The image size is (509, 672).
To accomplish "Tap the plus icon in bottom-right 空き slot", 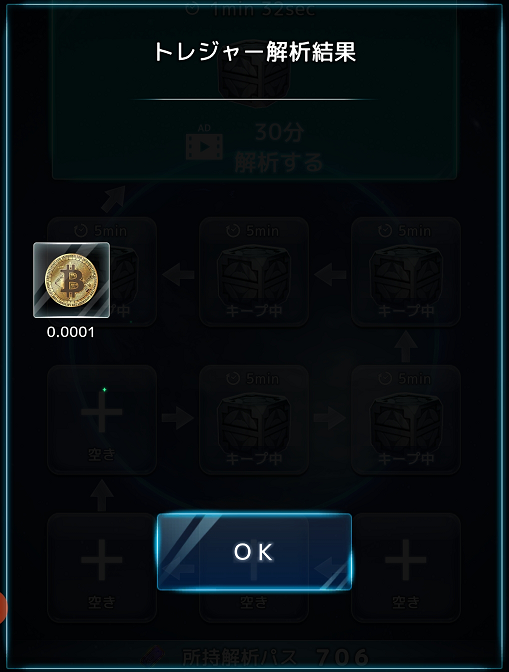I will 406,560.
